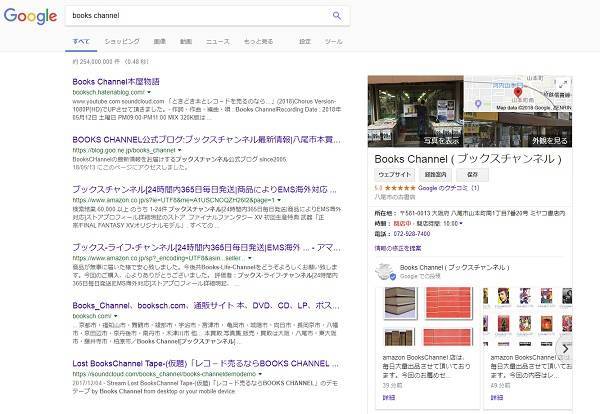Expand the amazon.co.jp/s?ie URL dropdown arrow
Screen dimensions: 600x414
click(279, 200)
